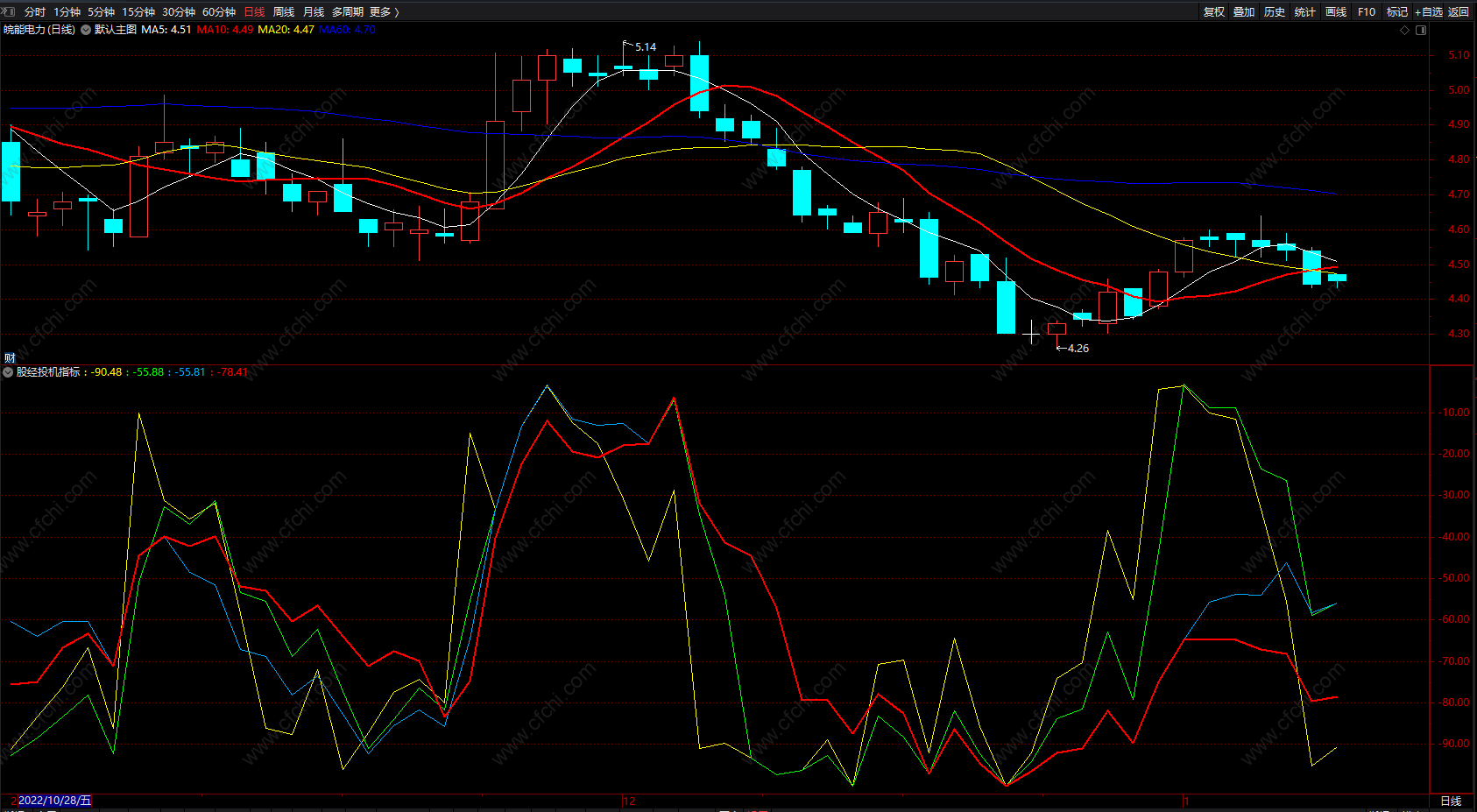Select the 日线 daily tab

254,12
